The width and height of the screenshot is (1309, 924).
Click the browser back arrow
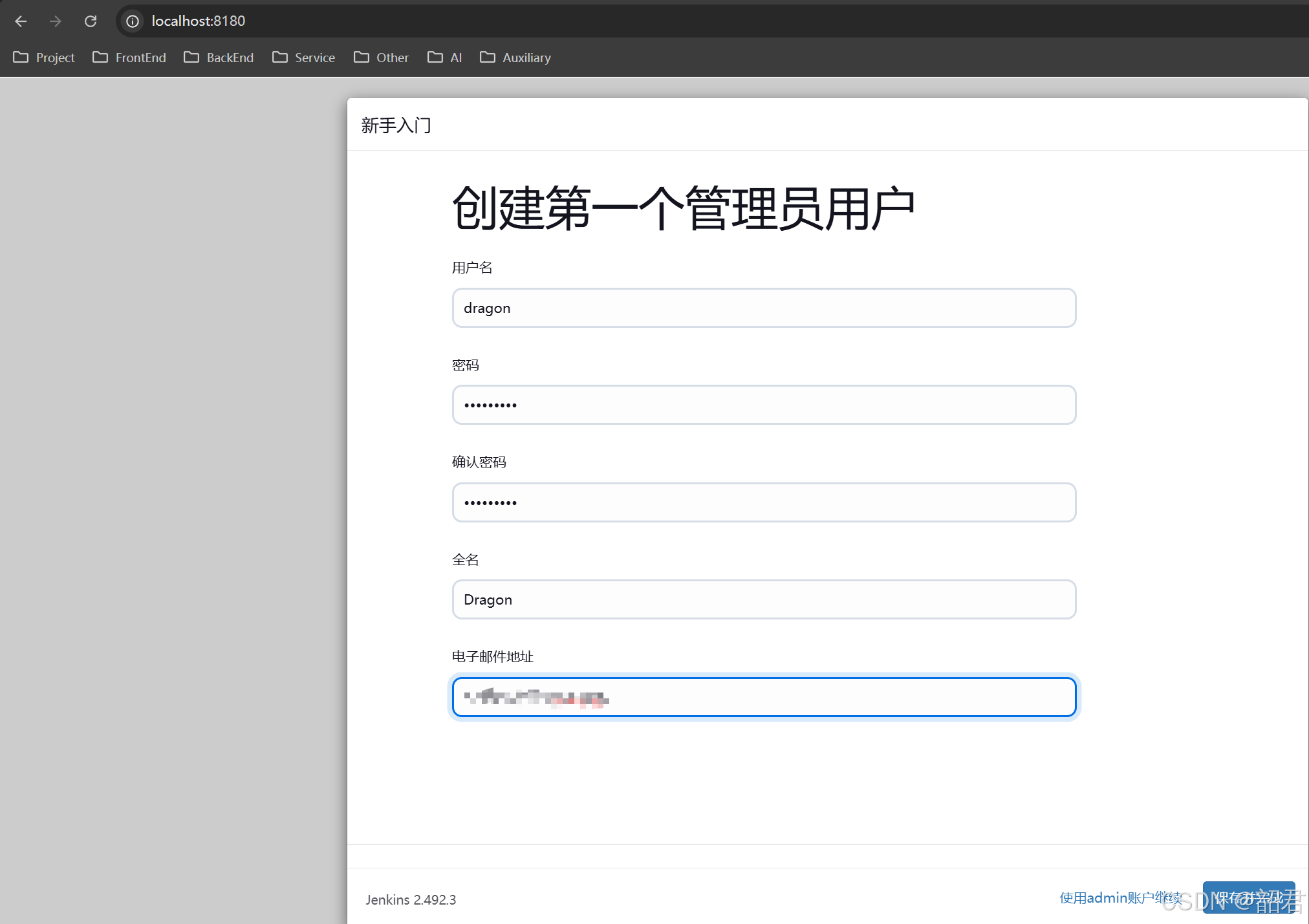[x=21, y=21]
